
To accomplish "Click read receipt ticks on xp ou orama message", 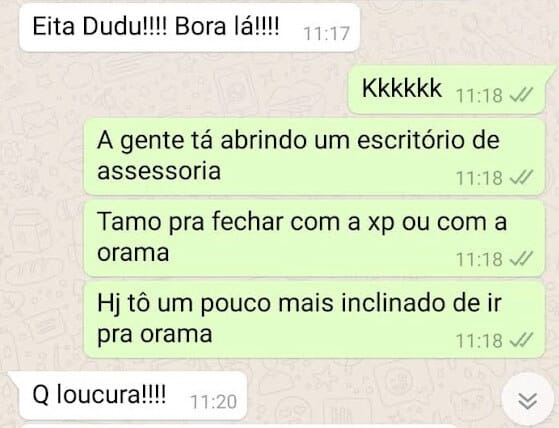I will pyautogui.click(x=521, y=259).
